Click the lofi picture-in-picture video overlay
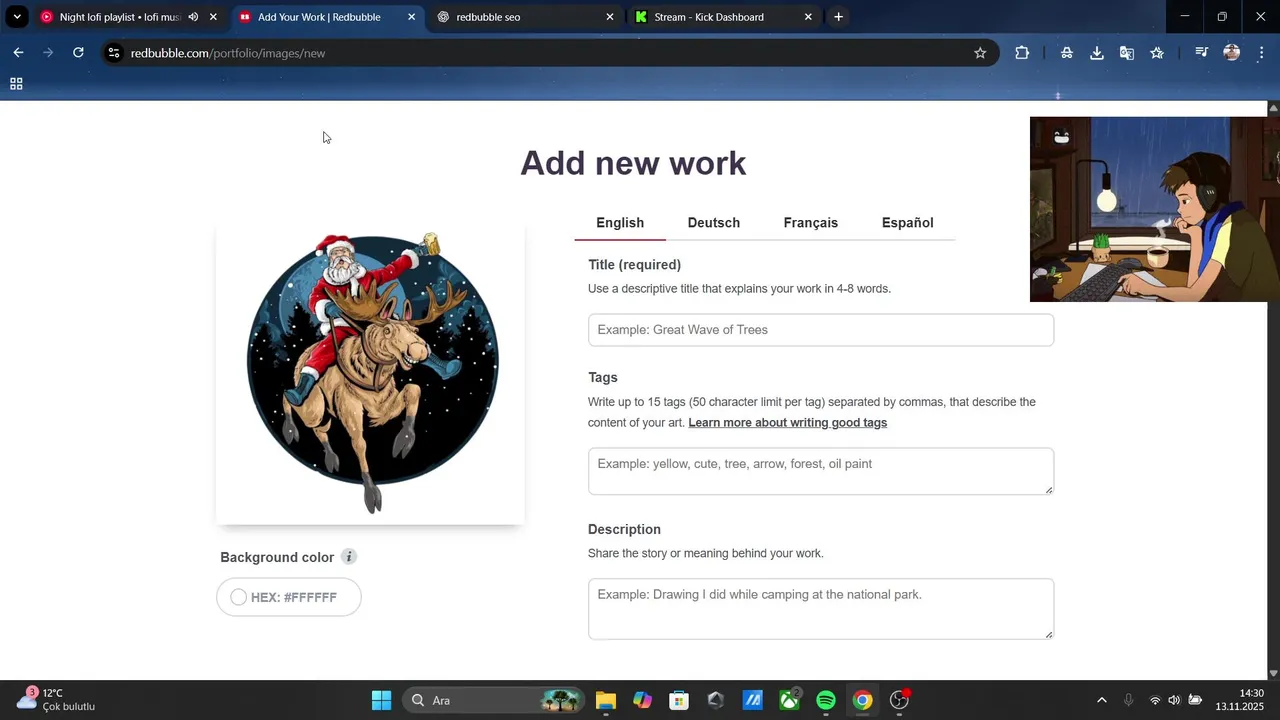 coord(1155,209)
